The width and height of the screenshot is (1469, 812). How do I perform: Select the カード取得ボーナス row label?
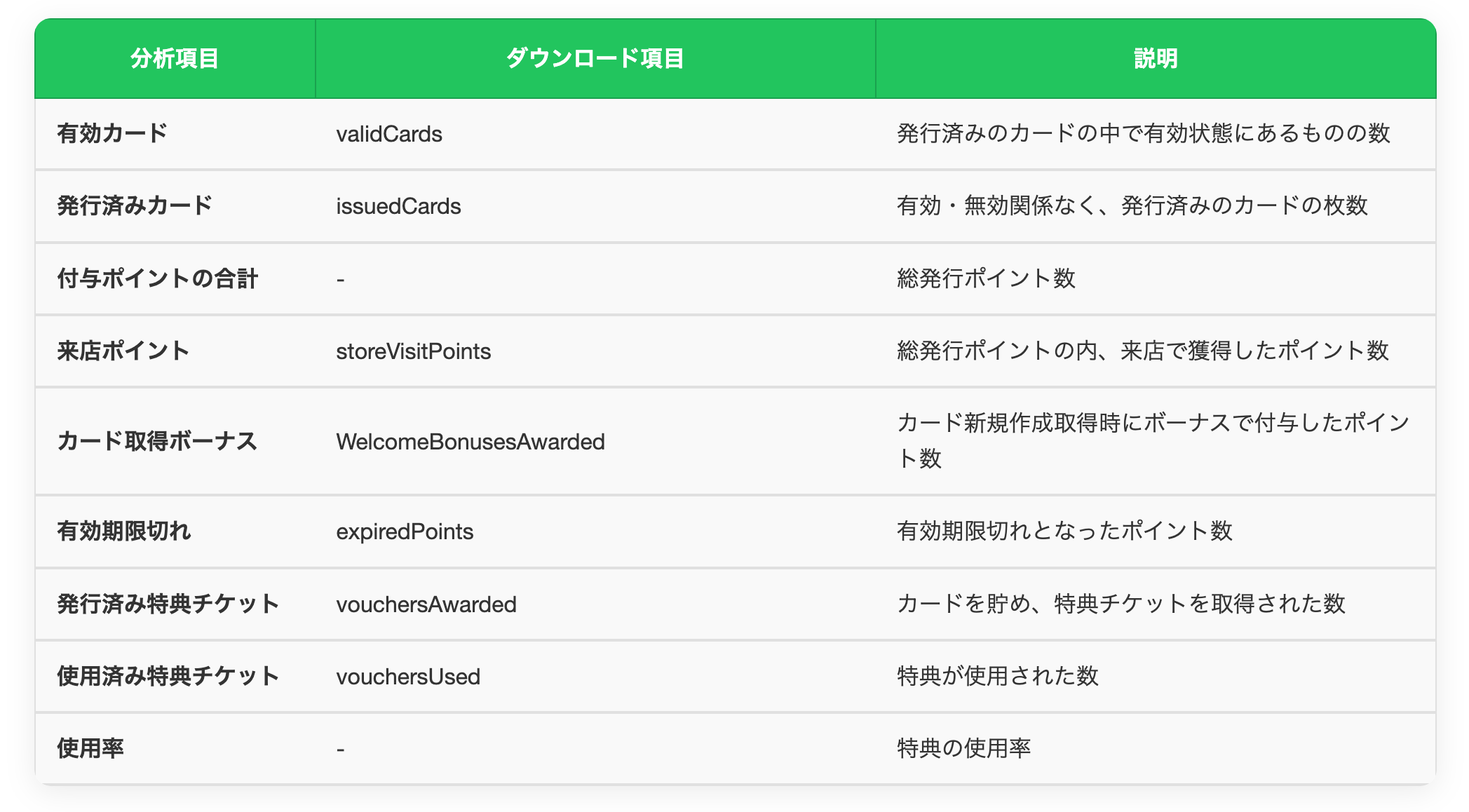157,441
